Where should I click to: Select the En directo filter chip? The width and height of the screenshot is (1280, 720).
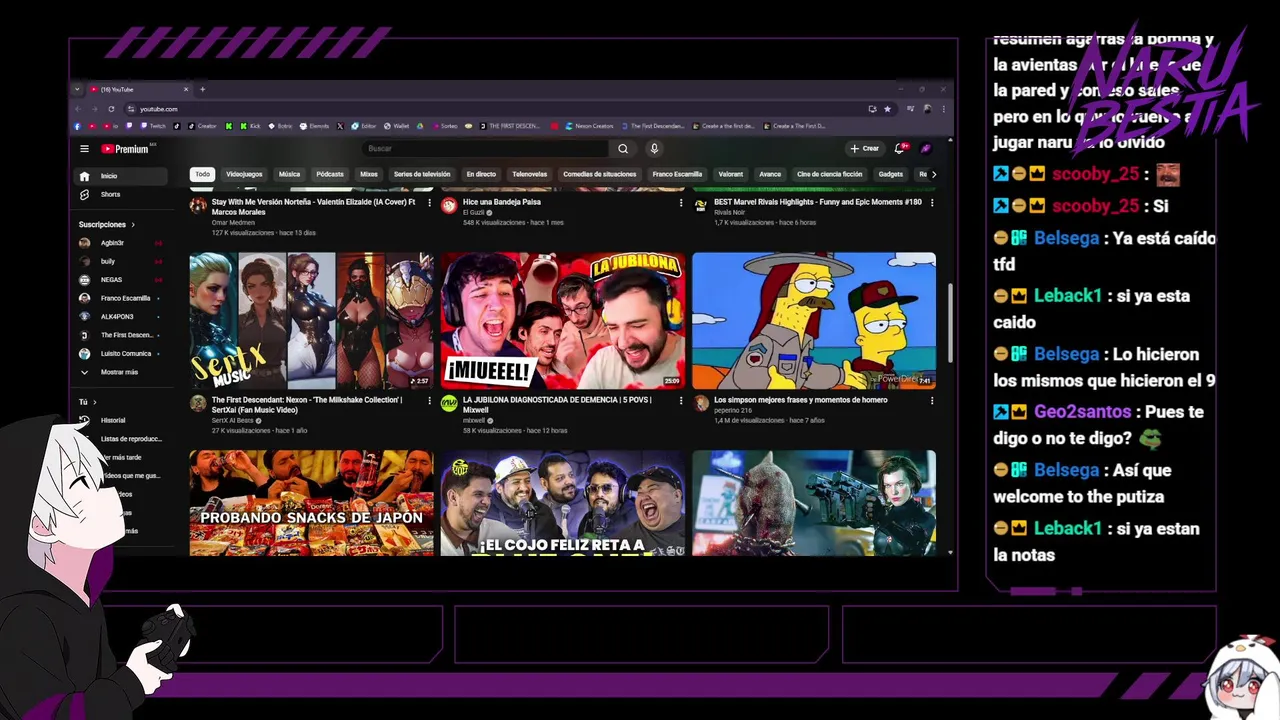481,174
